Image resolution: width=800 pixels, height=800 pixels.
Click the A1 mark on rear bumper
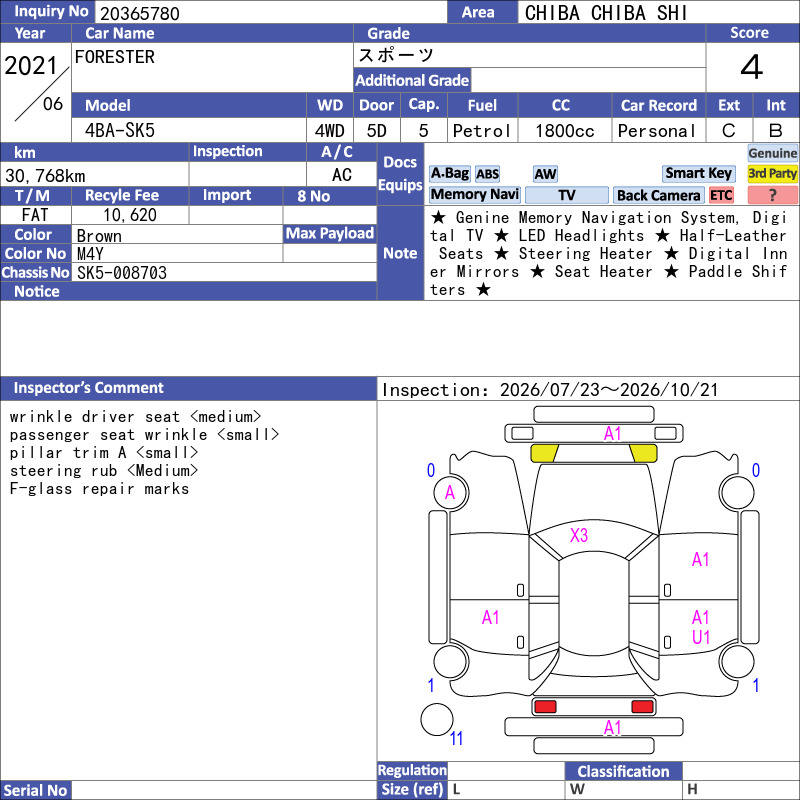tap(612, 728)
